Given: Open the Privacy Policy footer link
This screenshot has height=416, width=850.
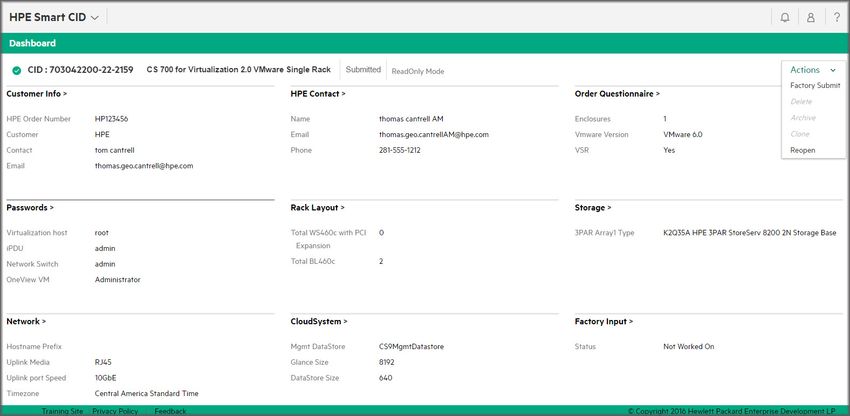Looking at the screenshot, I should pyautogui.click(x=115, y=411).
